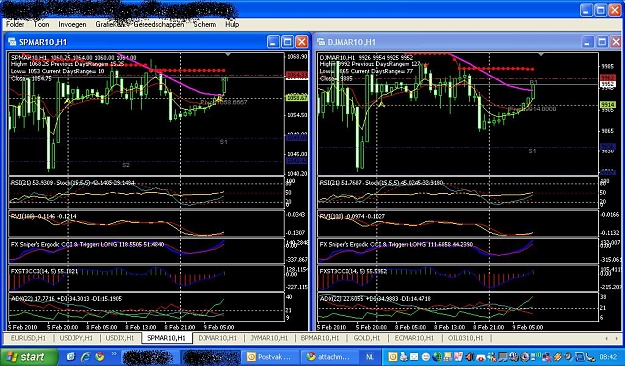Expand the quick launch overflow chevron
Image resolution: width=625 pixels, height=366 pixels.
click(x=114, y=354)
